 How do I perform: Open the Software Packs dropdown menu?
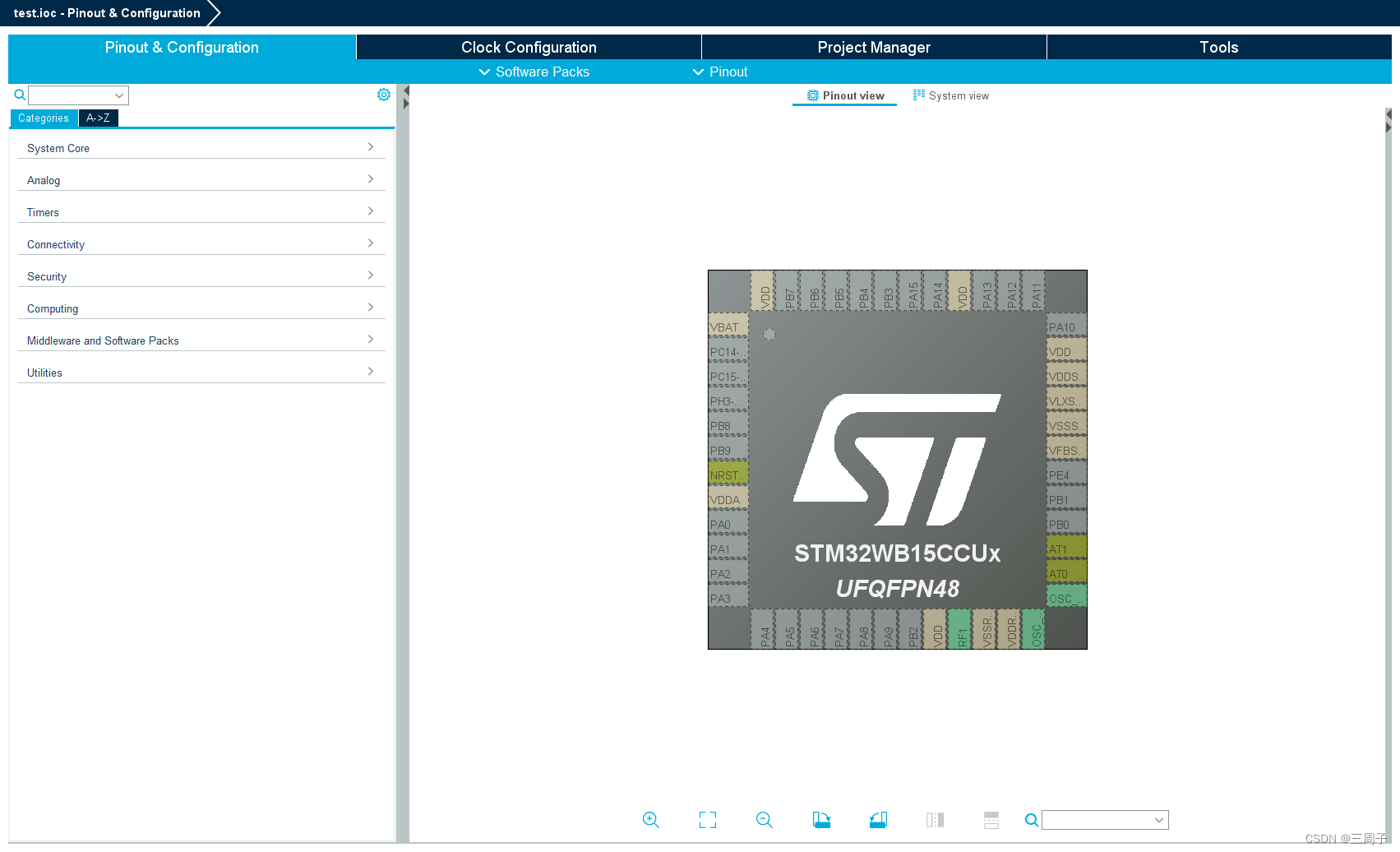pos(534,72)
